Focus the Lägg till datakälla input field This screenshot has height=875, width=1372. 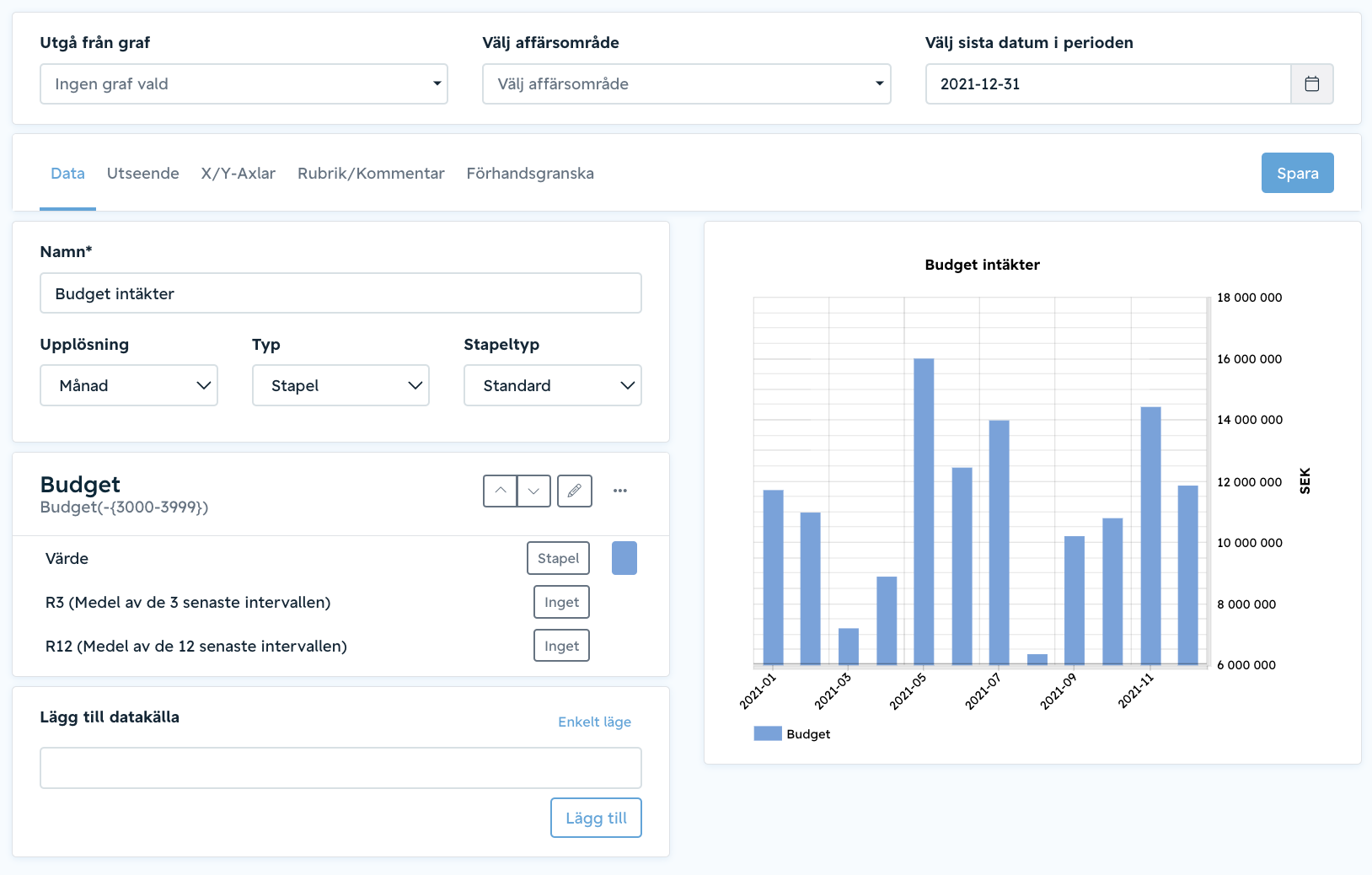340,768
